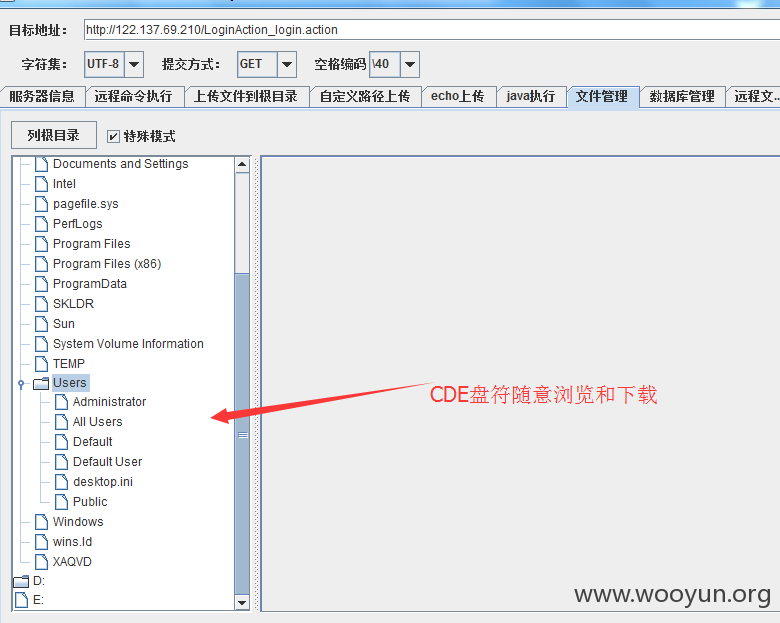Select the Administrator entry text
Image resolution: width=780 pixels, height=623 pixels.
click(109, 402)
